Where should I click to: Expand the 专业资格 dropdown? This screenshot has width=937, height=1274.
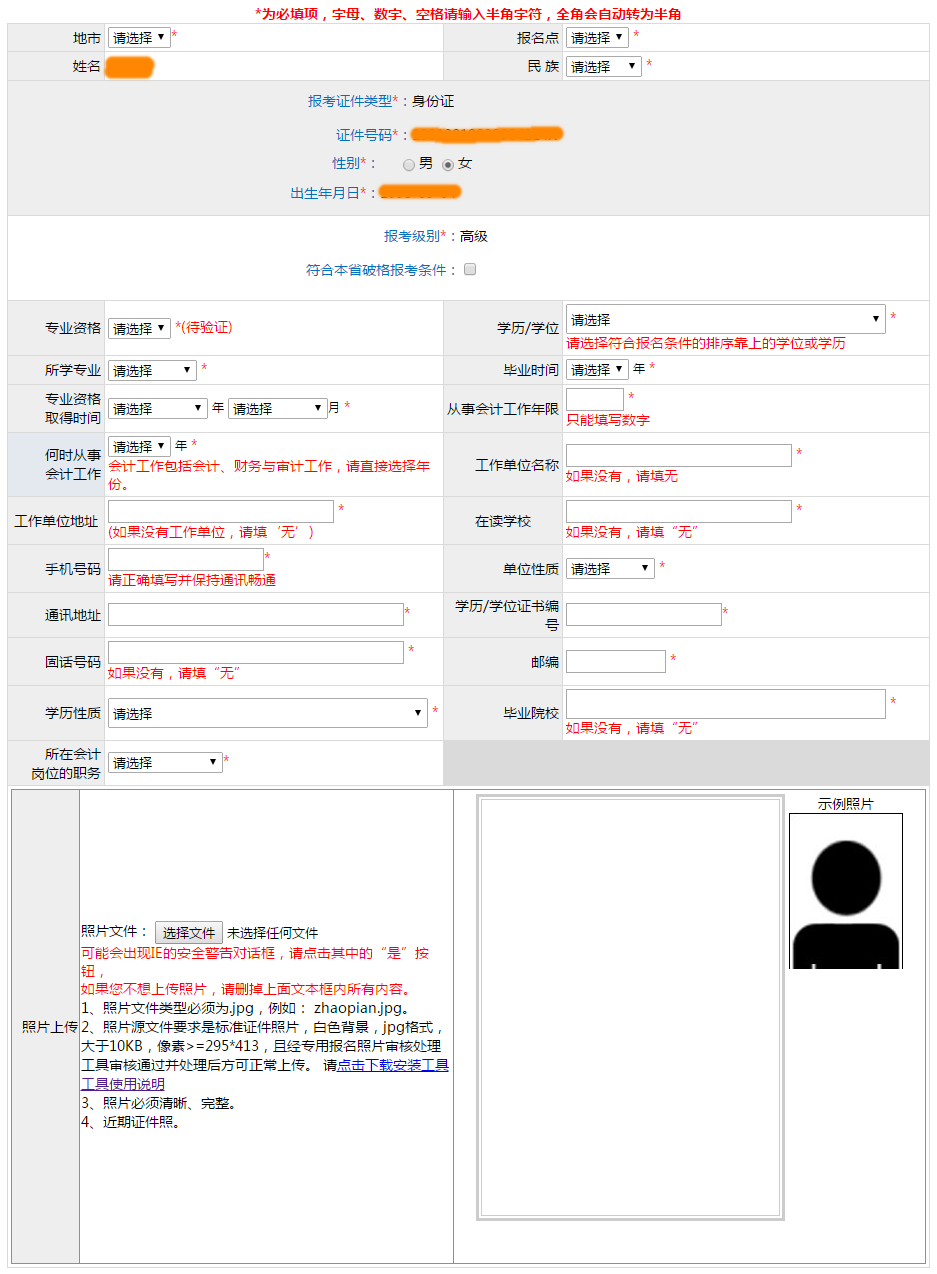click(139, 328)
